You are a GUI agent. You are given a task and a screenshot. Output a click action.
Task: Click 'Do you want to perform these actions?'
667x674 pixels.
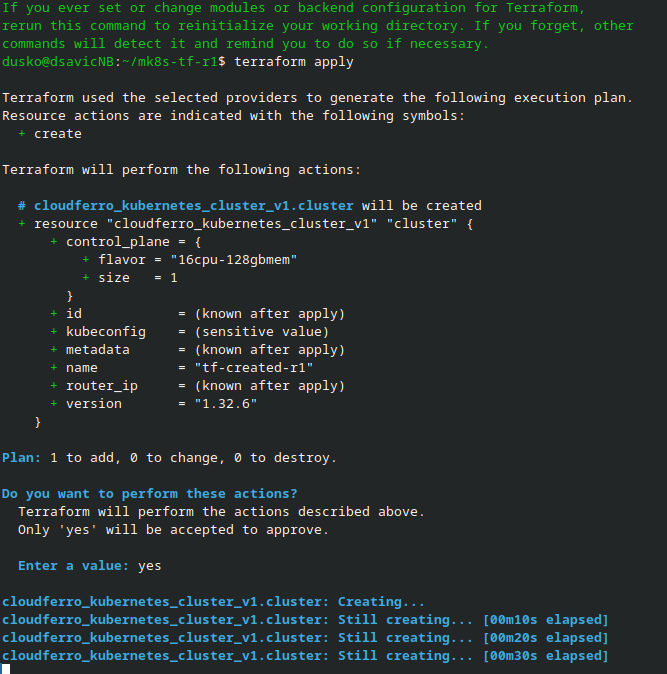pos(150,494)
